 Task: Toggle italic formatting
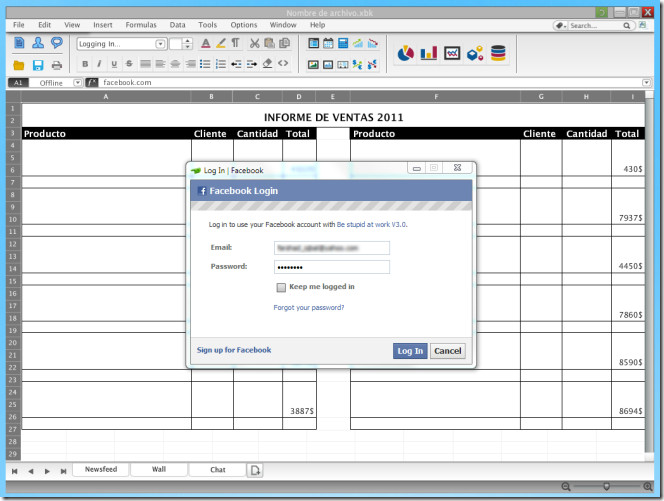(99, 64)
